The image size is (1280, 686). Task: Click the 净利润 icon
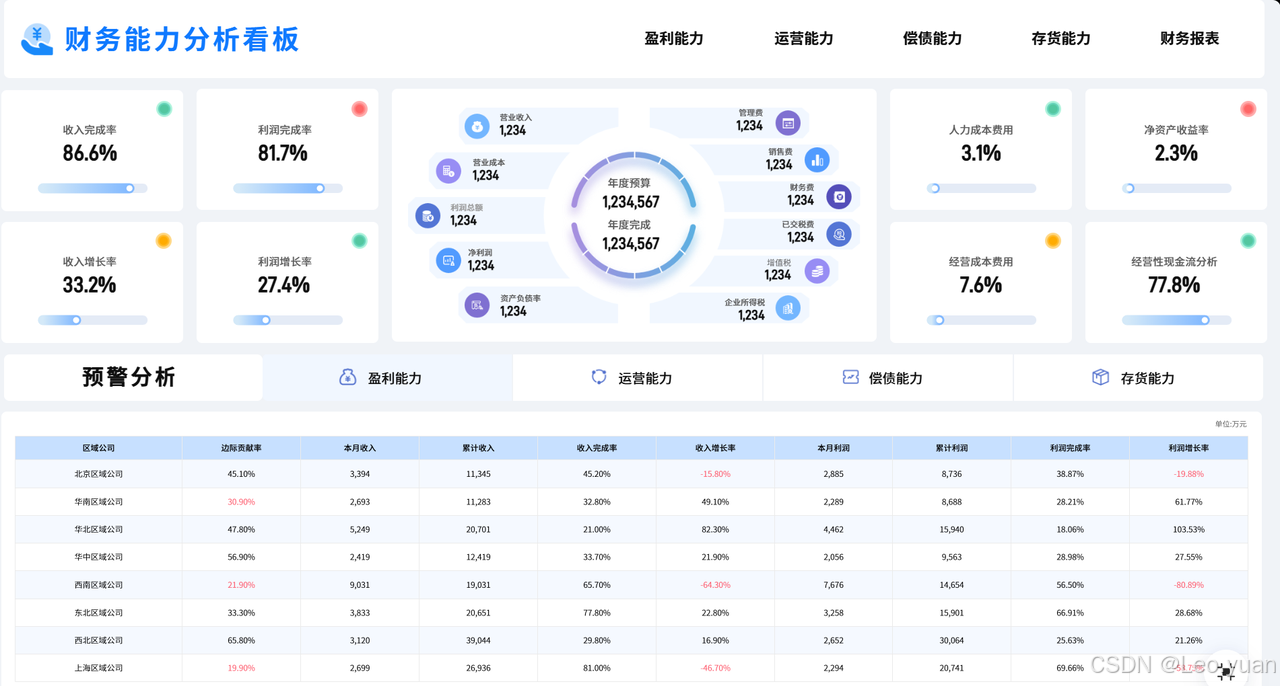click(448, 260)
